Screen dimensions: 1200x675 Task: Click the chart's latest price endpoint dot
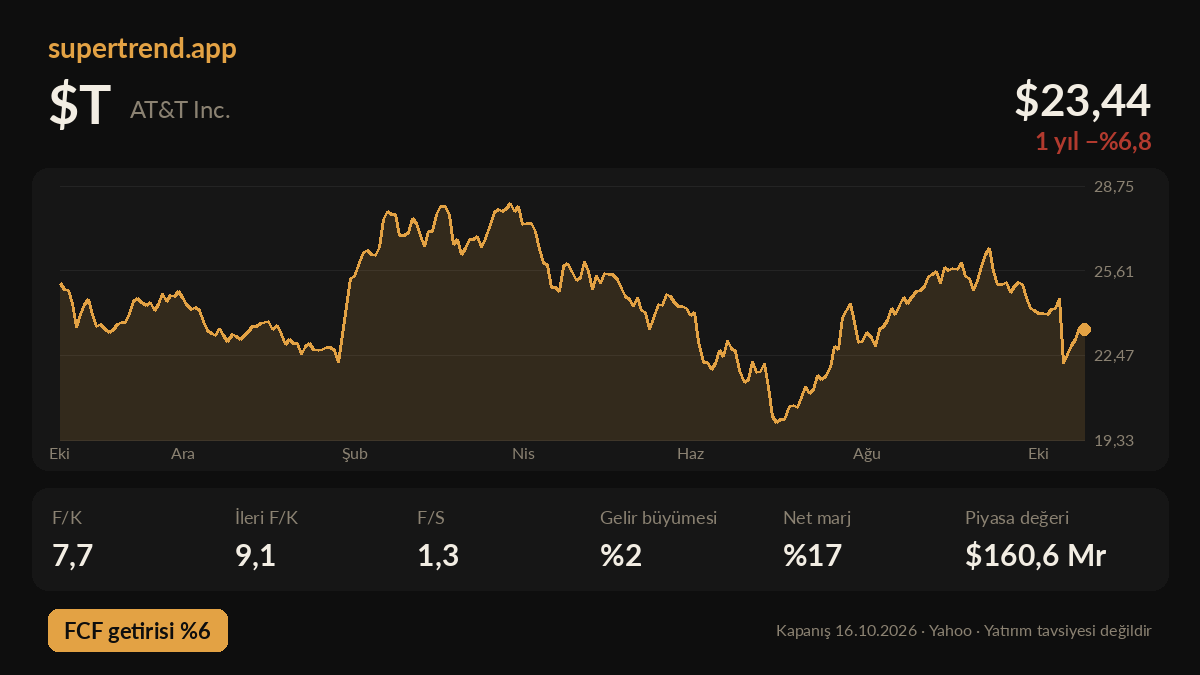tap(1084, 329)
